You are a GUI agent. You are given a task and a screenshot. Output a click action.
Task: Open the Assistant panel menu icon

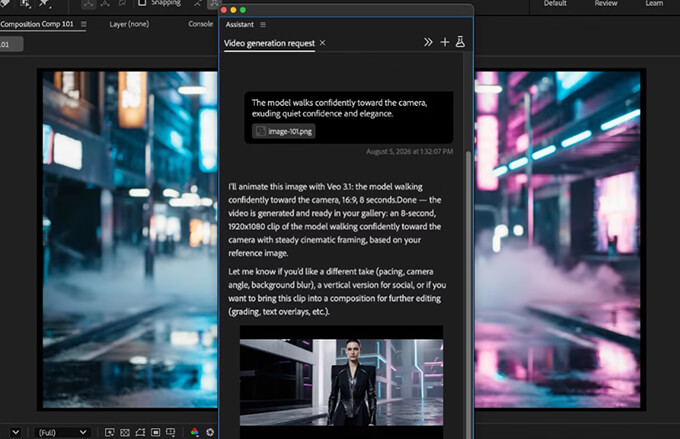click(263, 25)
